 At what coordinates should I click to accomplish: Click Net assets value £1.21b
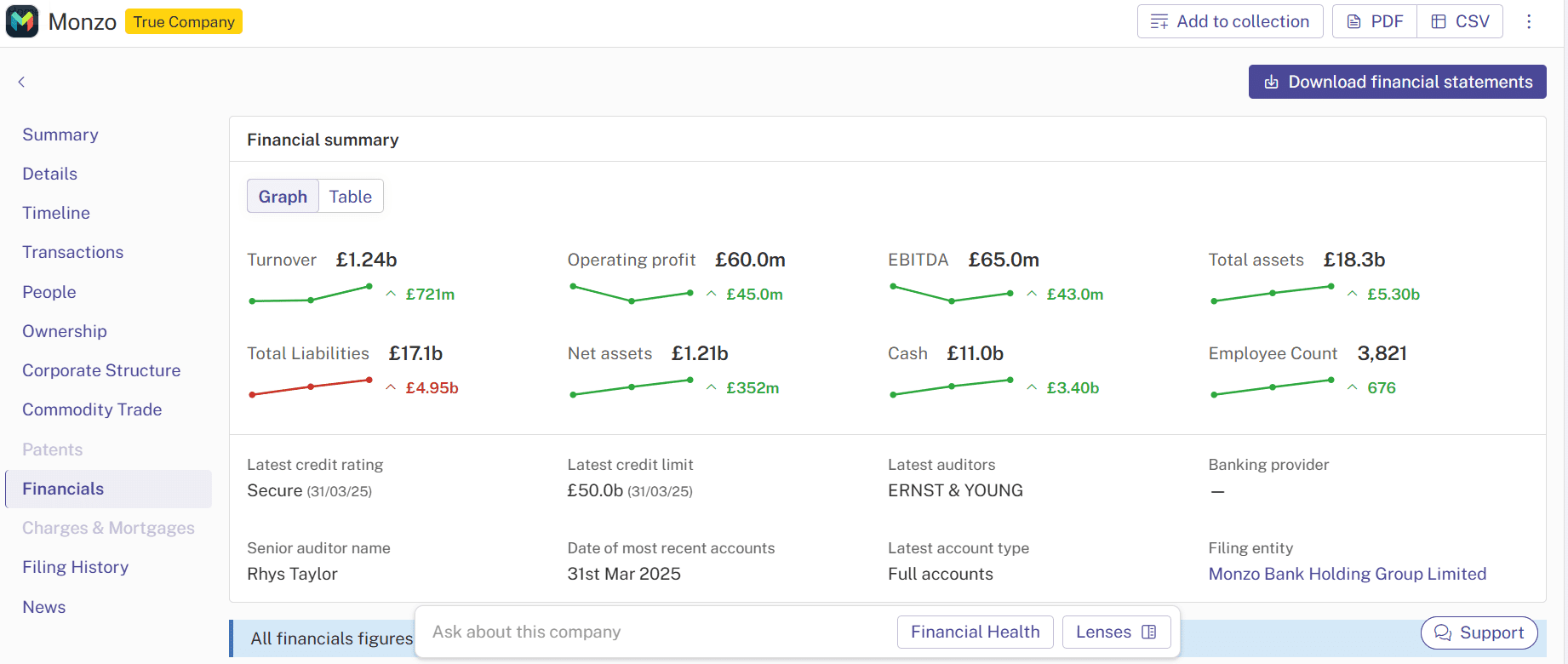(700, 353)
